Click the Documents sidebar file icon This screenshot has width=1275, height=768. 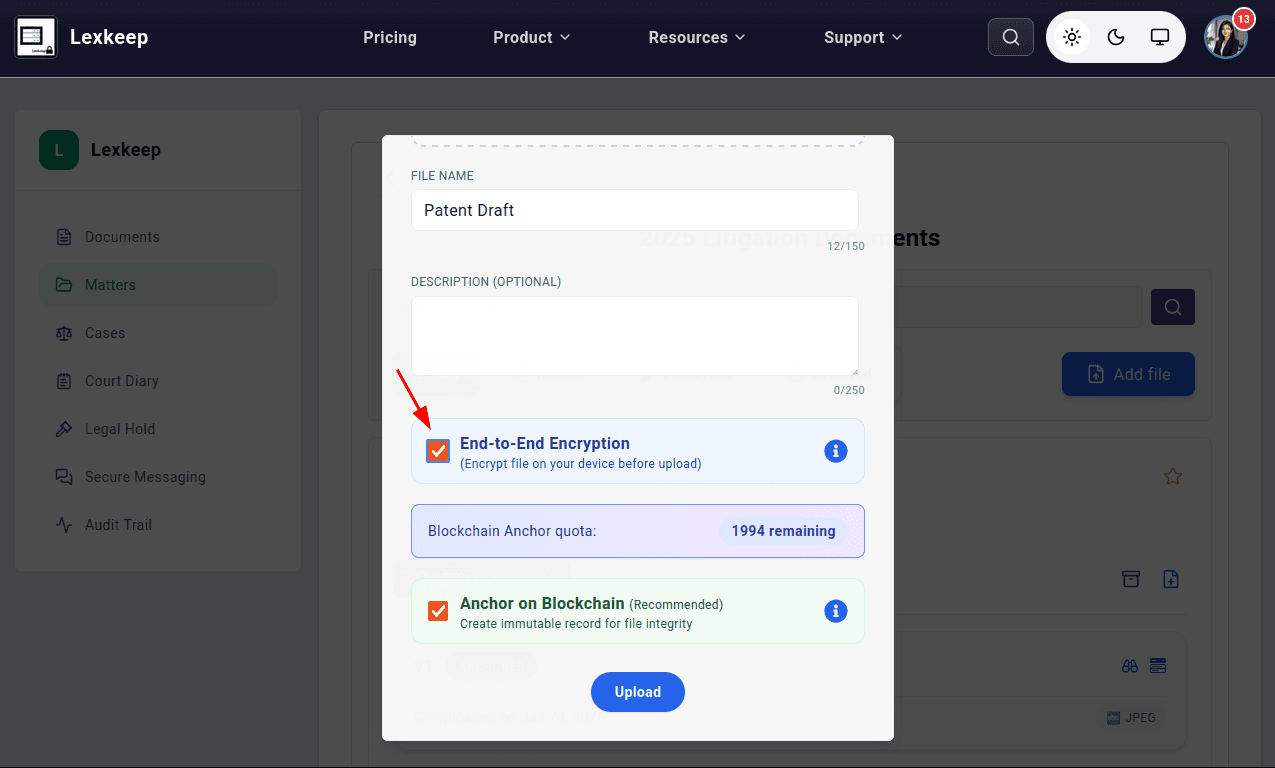tap(64, 237)
